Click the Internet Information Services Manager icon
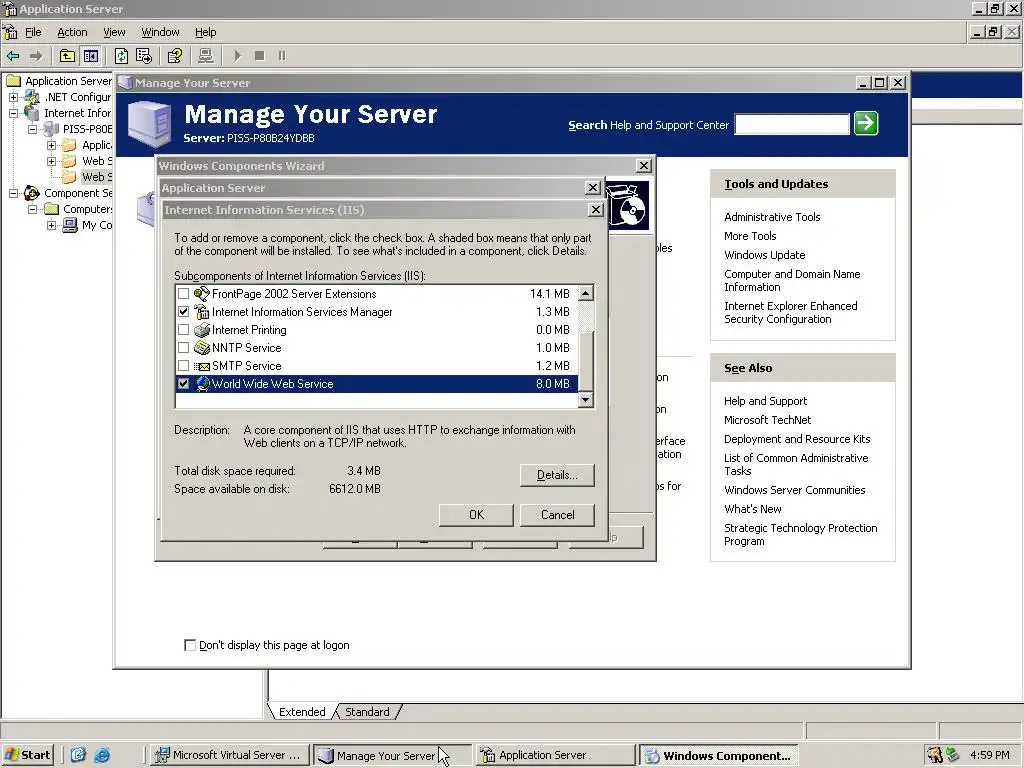The image size is (1024, 768). click(x=202, y=312)
